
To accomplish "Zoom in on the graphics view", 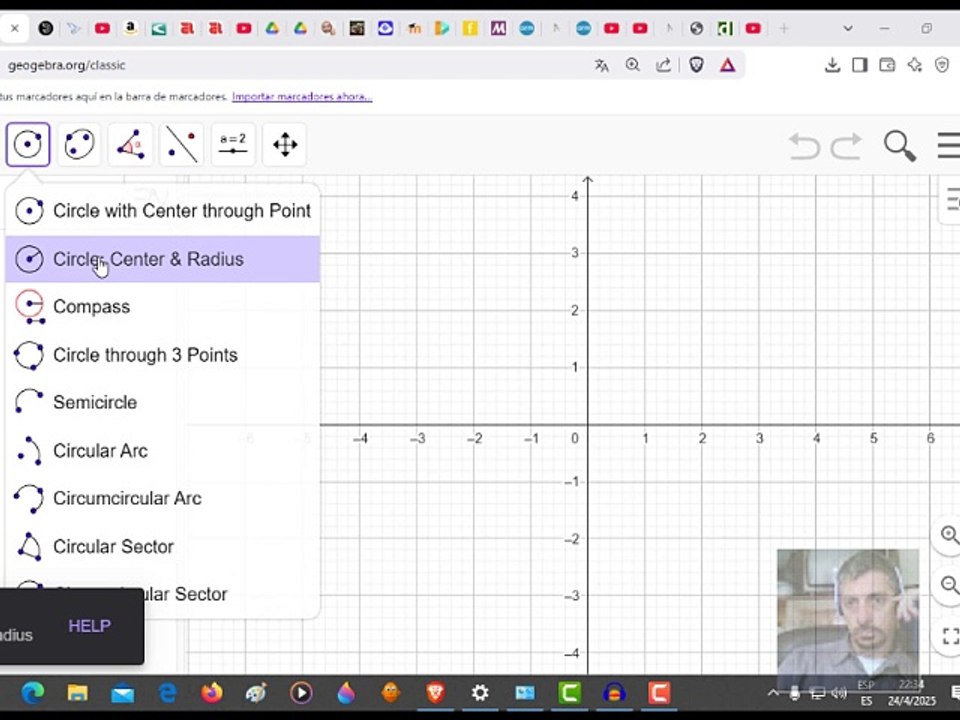I will point(949,534).
